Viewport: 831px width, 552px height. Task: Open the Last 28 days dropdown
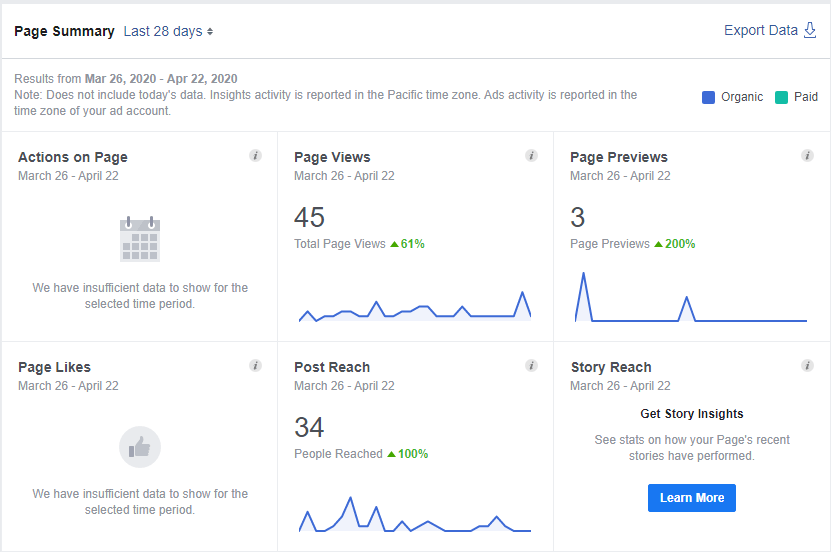point(168,31)
